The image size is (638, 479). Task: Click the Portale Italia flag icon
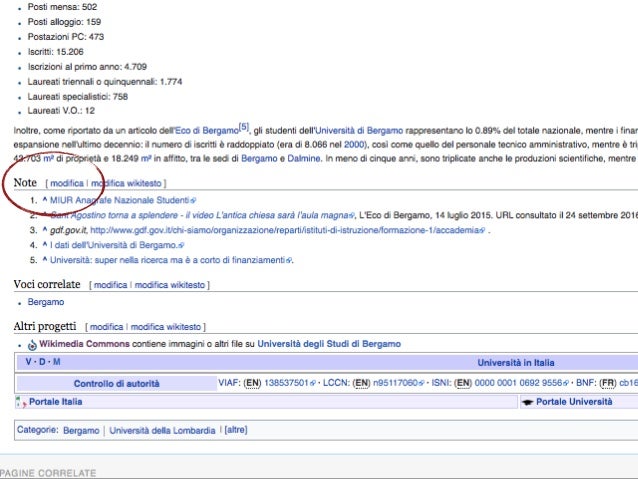click(21, 402)
